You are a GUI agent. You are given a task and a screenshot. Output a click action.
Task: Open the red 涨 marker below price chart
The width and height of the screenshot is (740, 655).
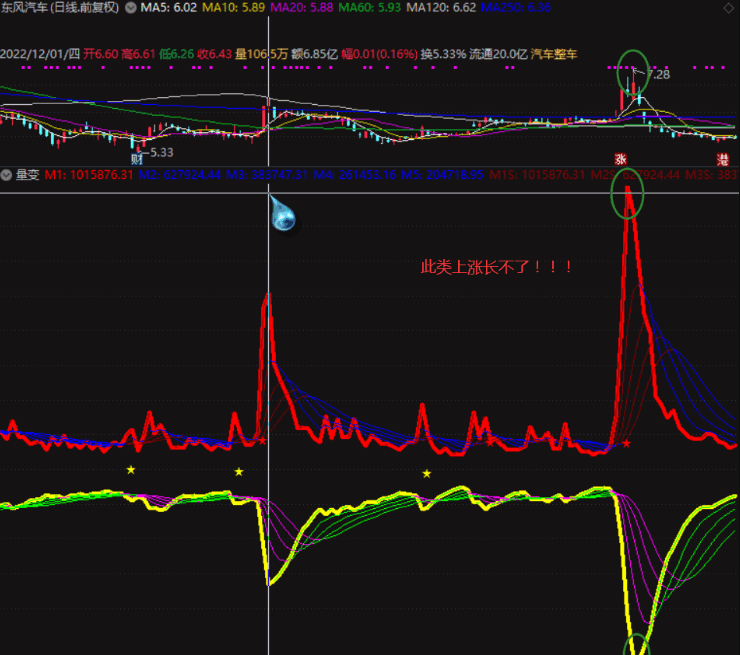[x=620, y=159]
